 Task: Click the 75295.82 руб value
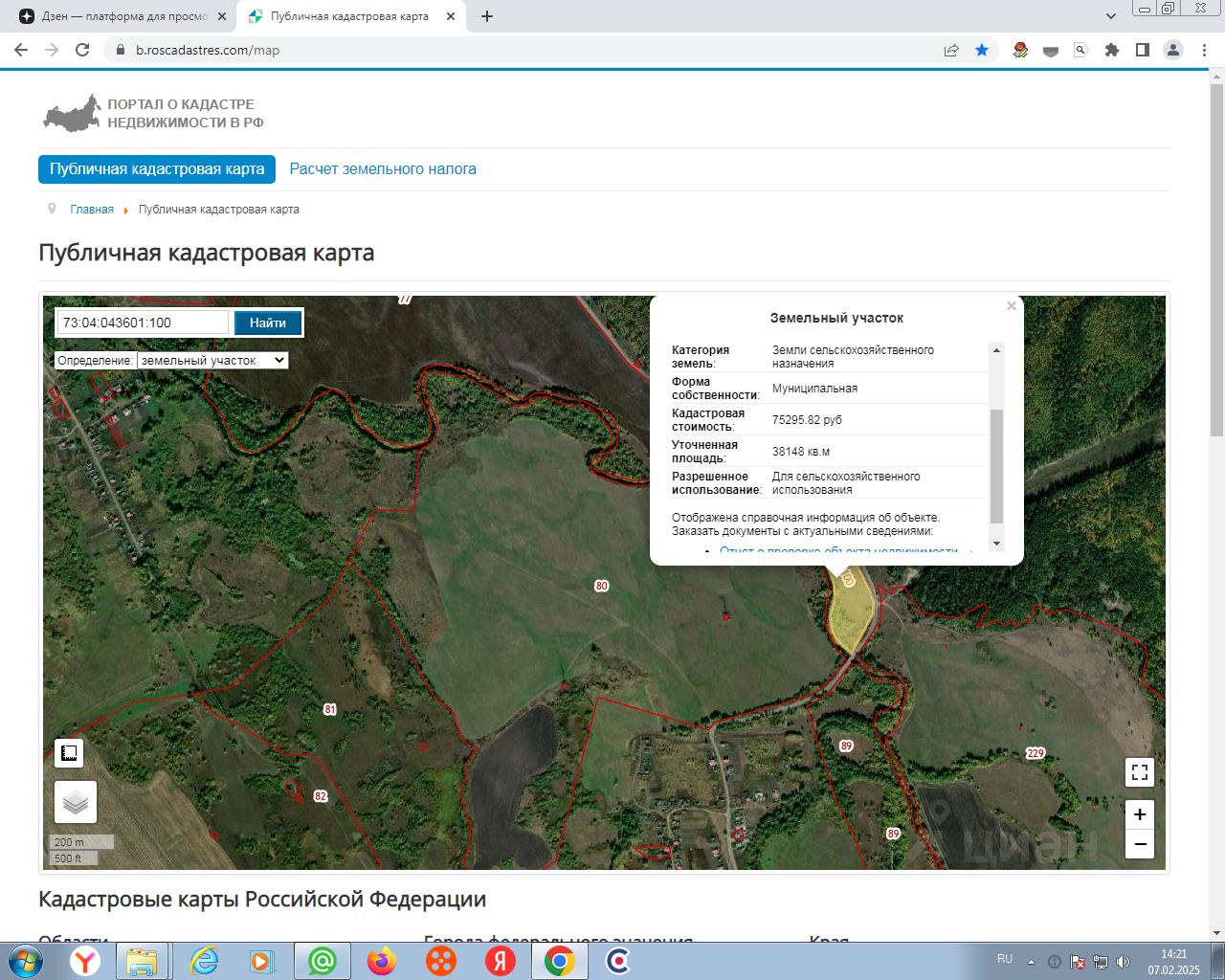coord(807,420)
